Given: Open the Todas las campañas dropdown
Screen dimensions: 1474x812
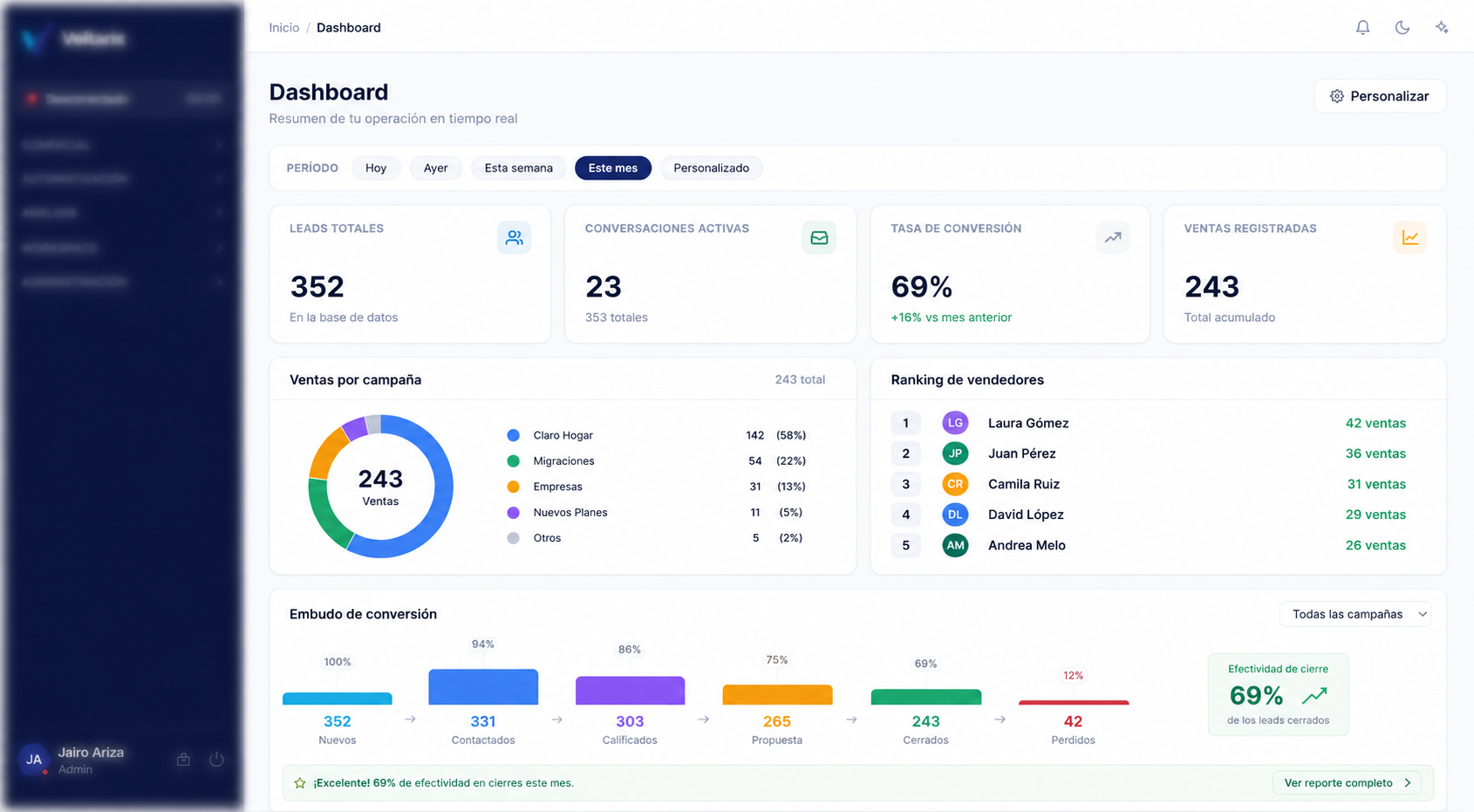Looking at the screenshot, I should (x=1355, y=614).
